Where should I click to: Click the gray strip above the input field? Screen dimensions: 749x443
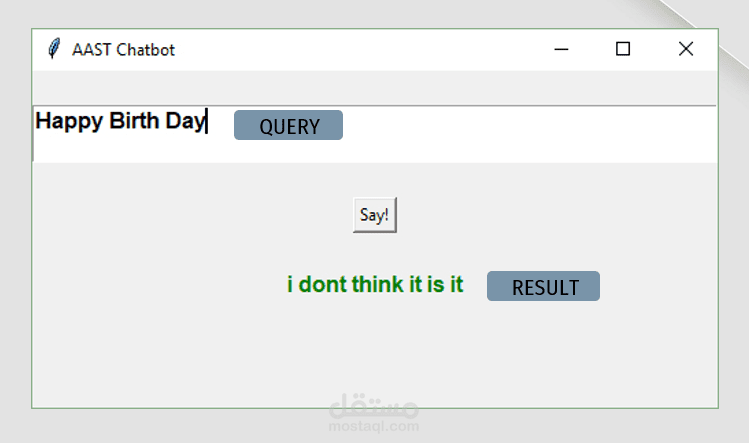tap(375, 87)
